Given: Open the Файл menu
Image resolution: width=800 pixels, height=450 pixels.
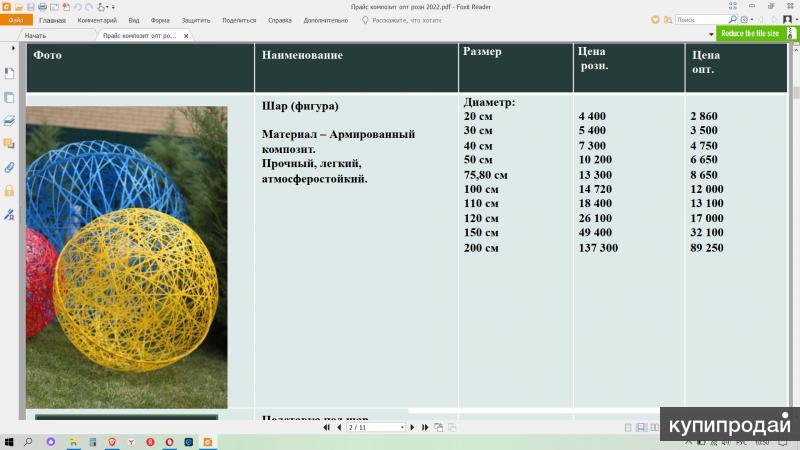Looking at the screenshot, I should (x=16, y=20).
